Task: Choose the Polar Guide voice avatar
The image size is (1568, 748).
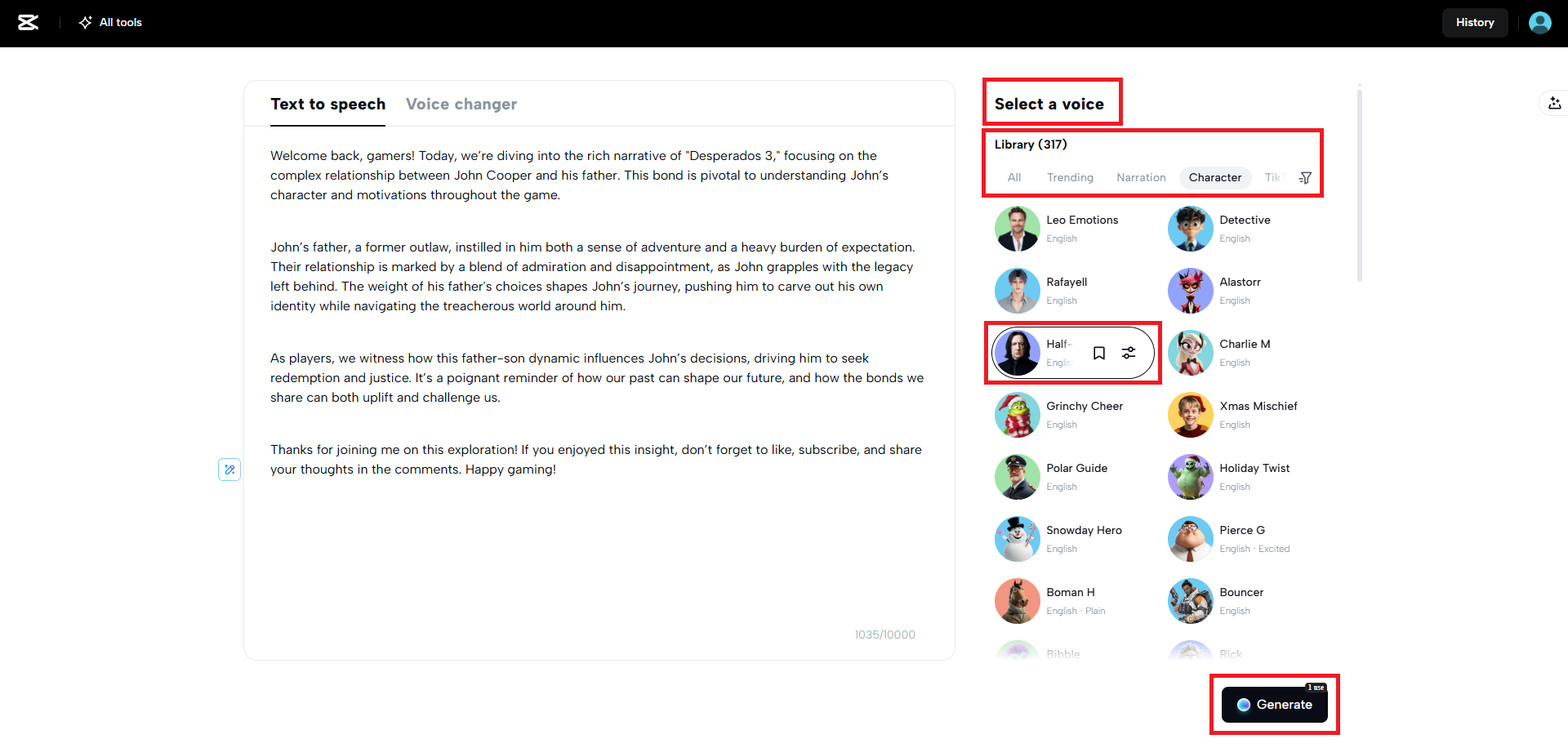Action: click(1018, 477)
